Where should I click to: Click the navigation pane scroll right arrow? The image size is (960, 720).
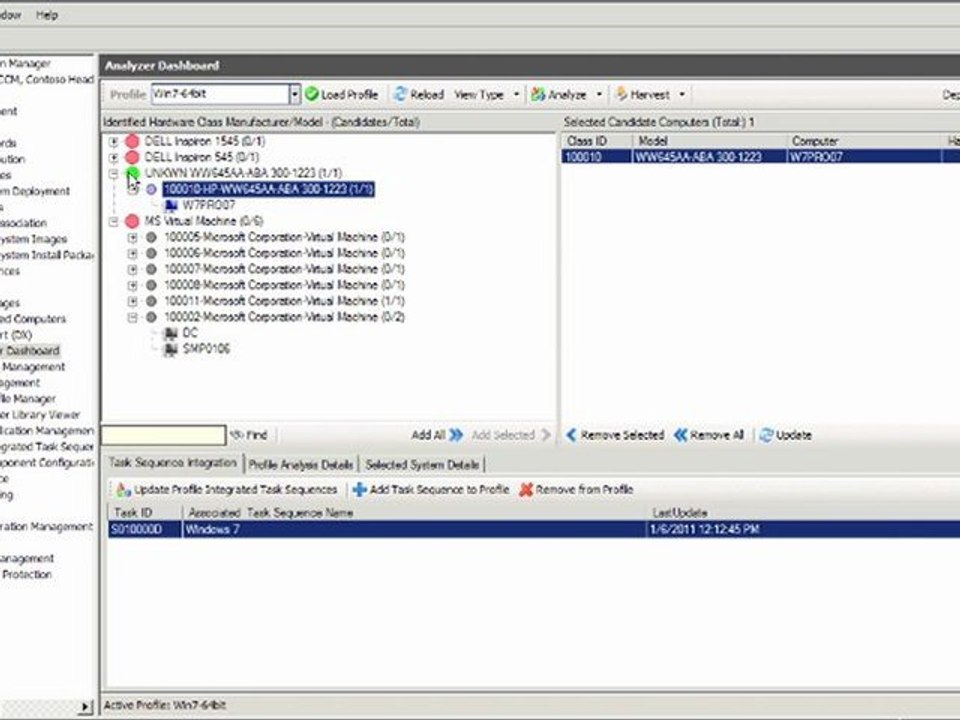coord(85,707)
